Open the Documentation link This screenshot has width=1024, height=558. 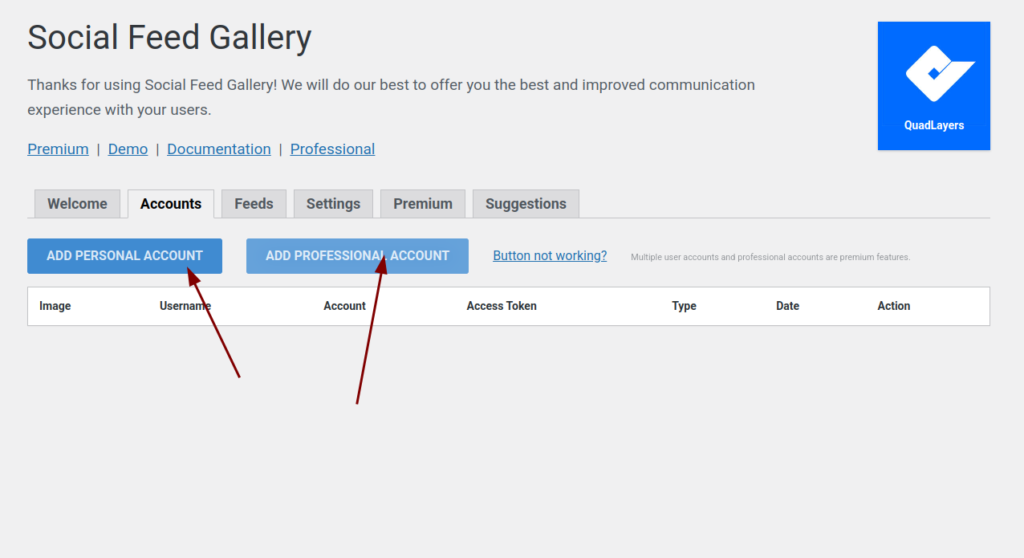(x=219, y=149)
